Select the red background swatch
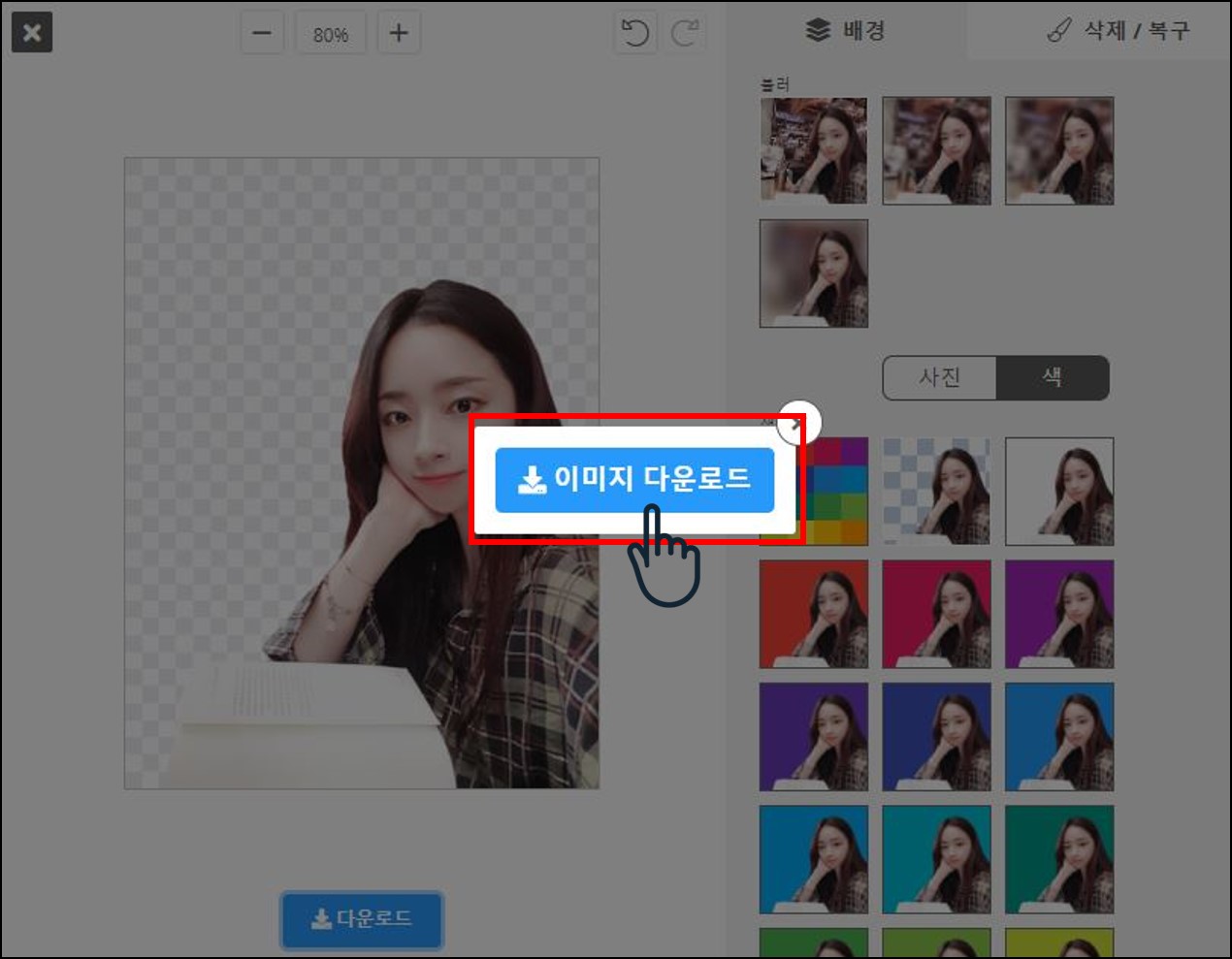Image resolution: width=1232 pixels, height=959 pixels. point(814,614)
